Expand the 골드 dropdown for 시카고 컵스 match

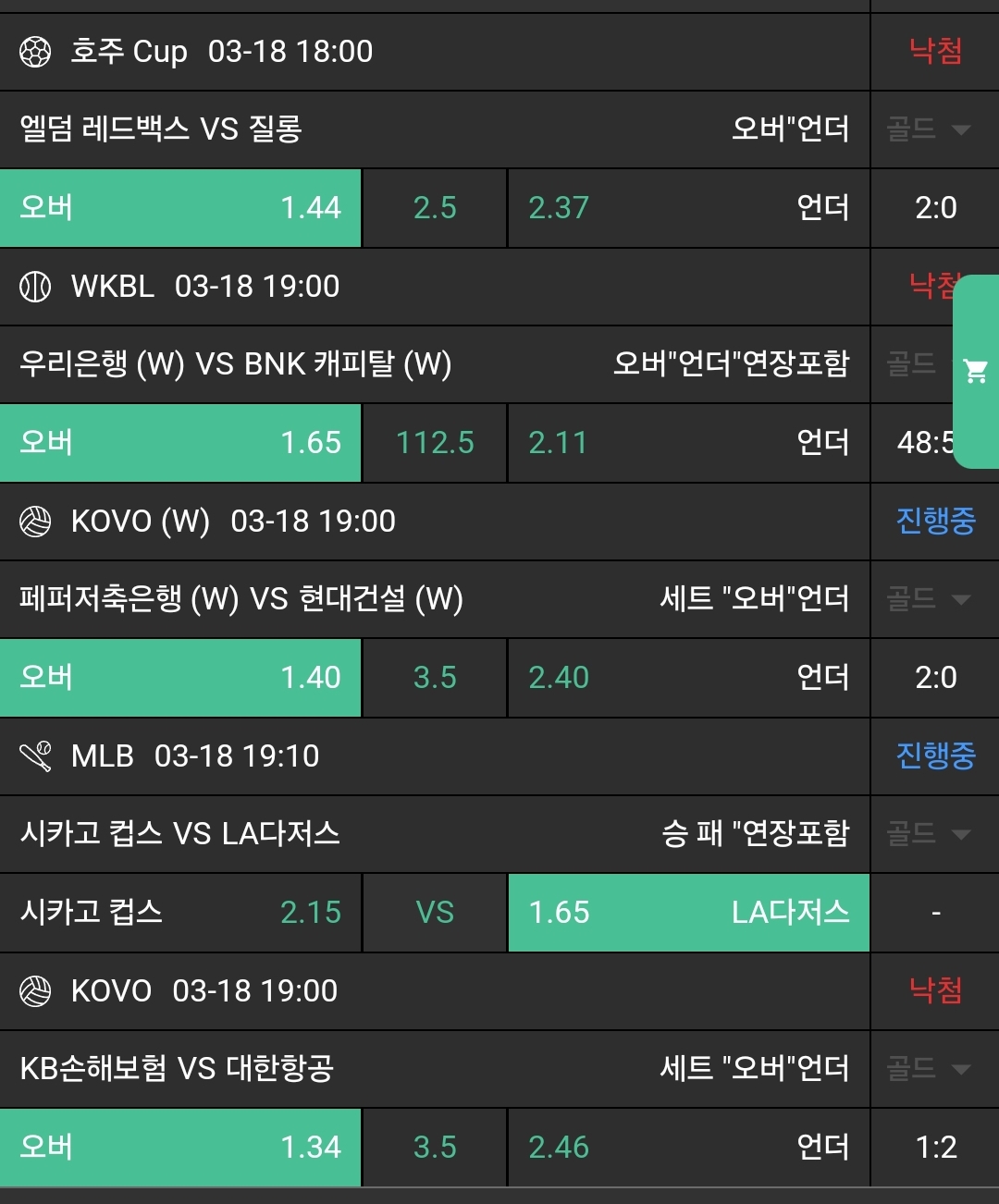(x=928, y=834)
